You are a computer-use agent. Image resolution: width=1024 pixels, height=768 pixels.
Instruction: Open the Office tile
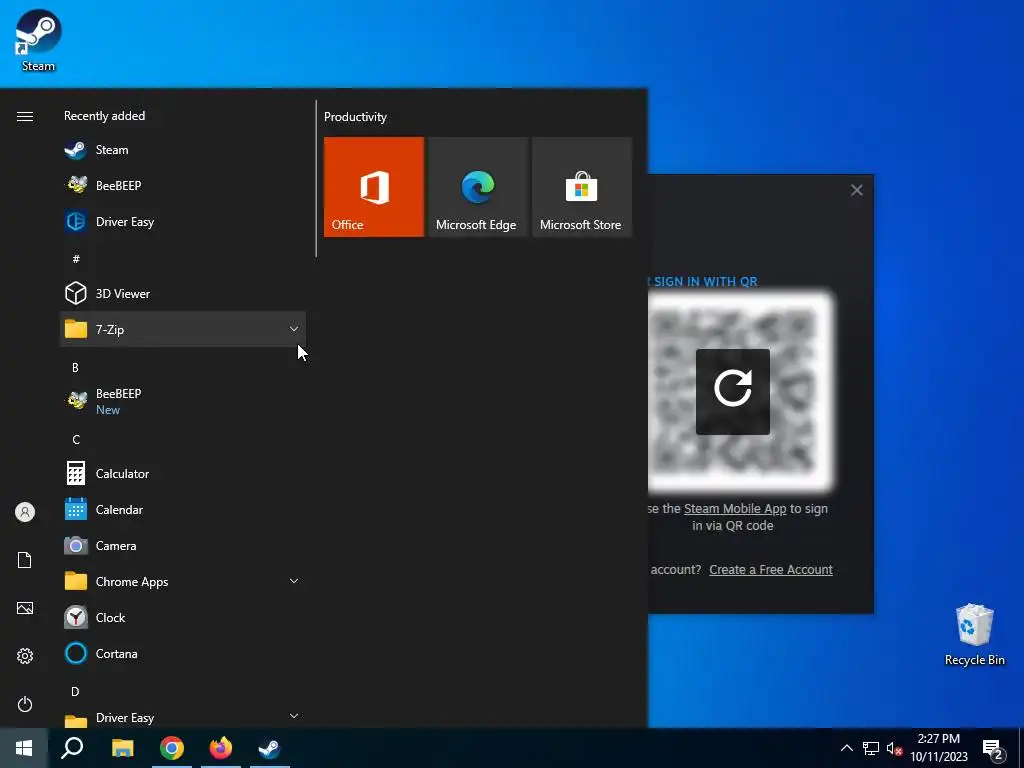coord(374,187)
